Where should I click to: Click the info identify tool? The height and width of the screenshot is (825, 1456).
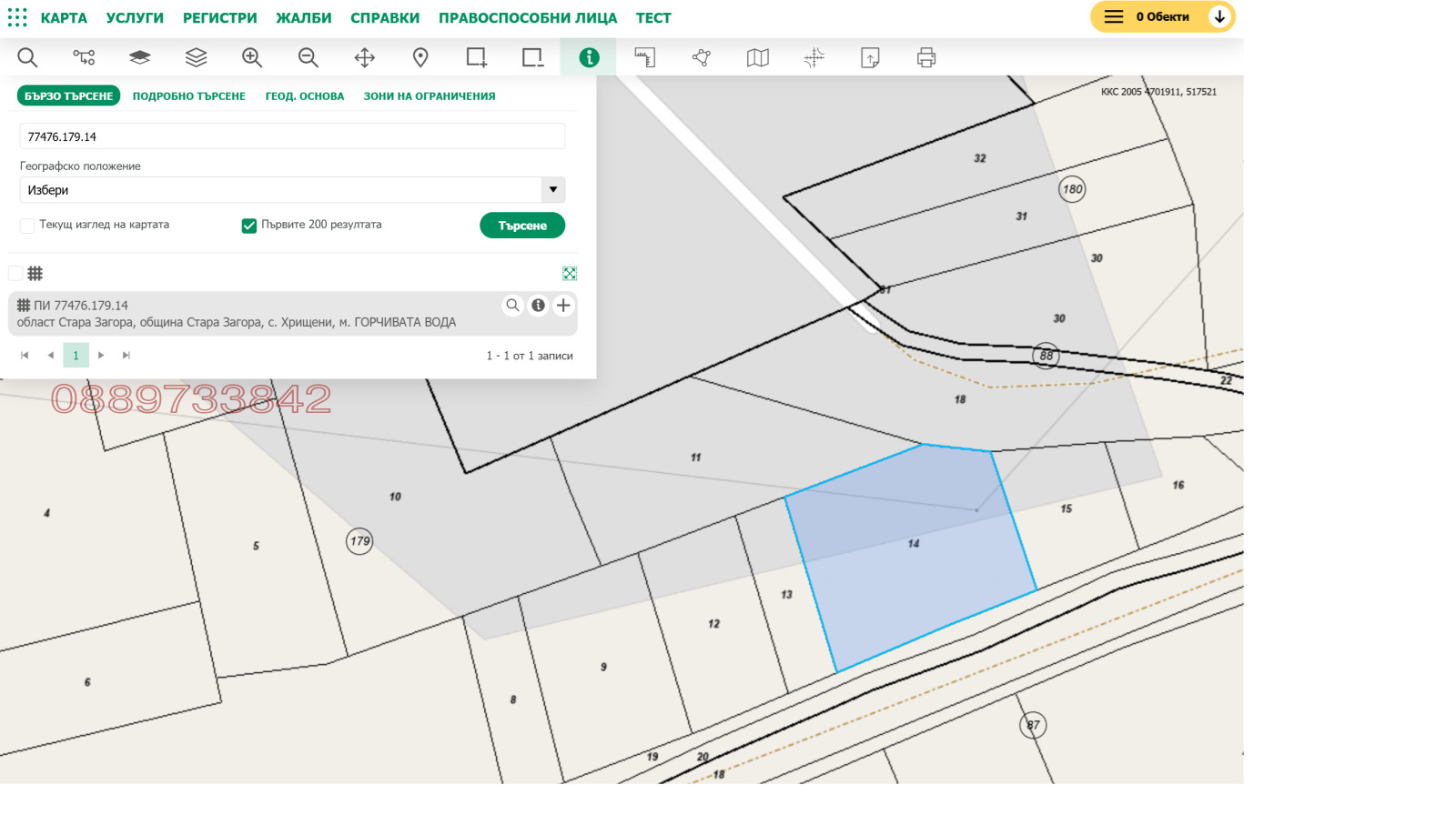[589, 57]
